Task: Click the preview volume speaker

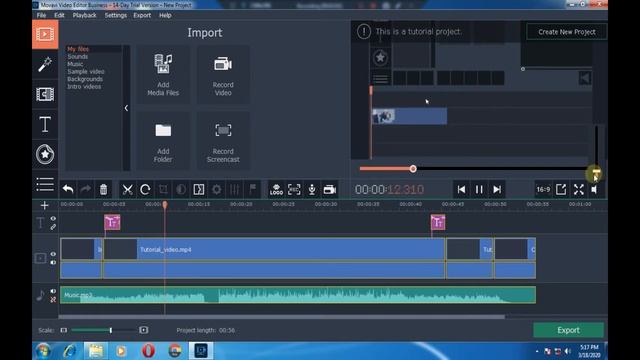Action: (x=595, y=189)
